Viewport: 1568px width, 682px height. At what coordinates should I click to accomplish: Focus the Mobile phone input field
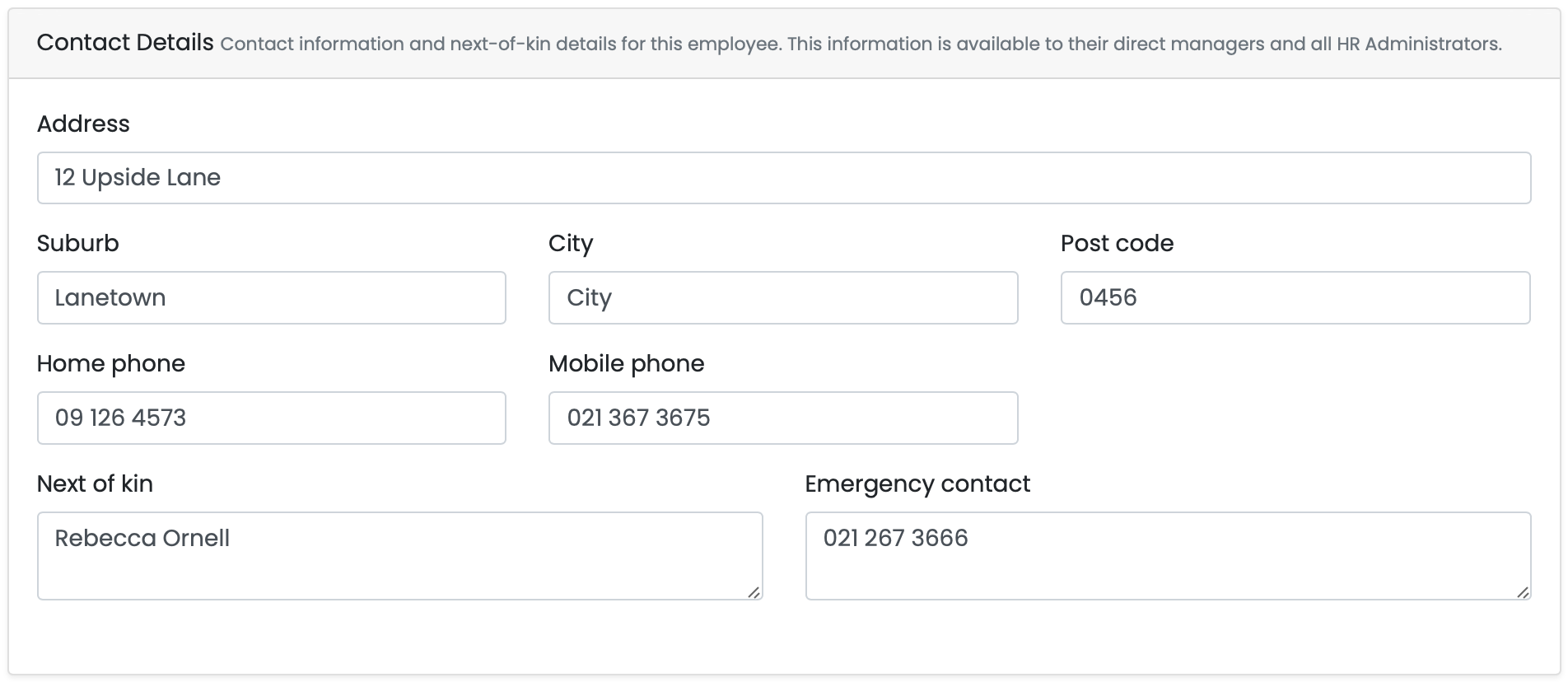[782, 418]
